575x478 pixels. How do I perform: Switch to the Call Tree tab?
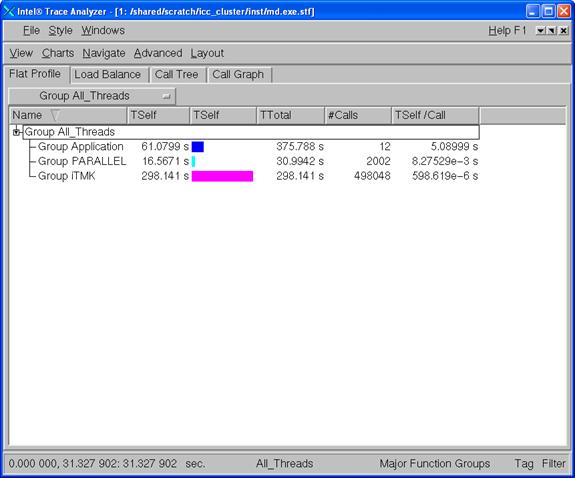pos(176,74)
